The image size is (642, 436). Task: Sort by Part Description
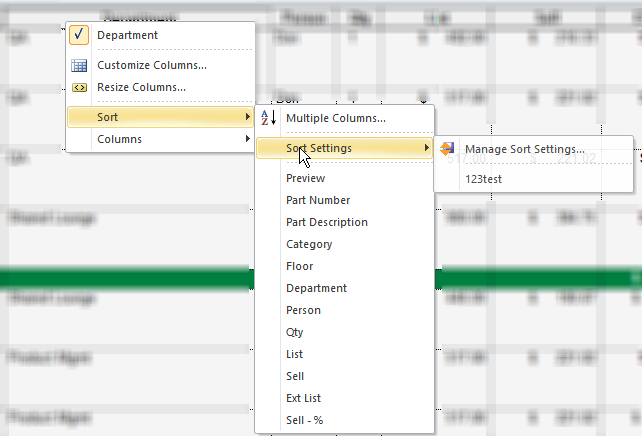[x=326, y=222]
